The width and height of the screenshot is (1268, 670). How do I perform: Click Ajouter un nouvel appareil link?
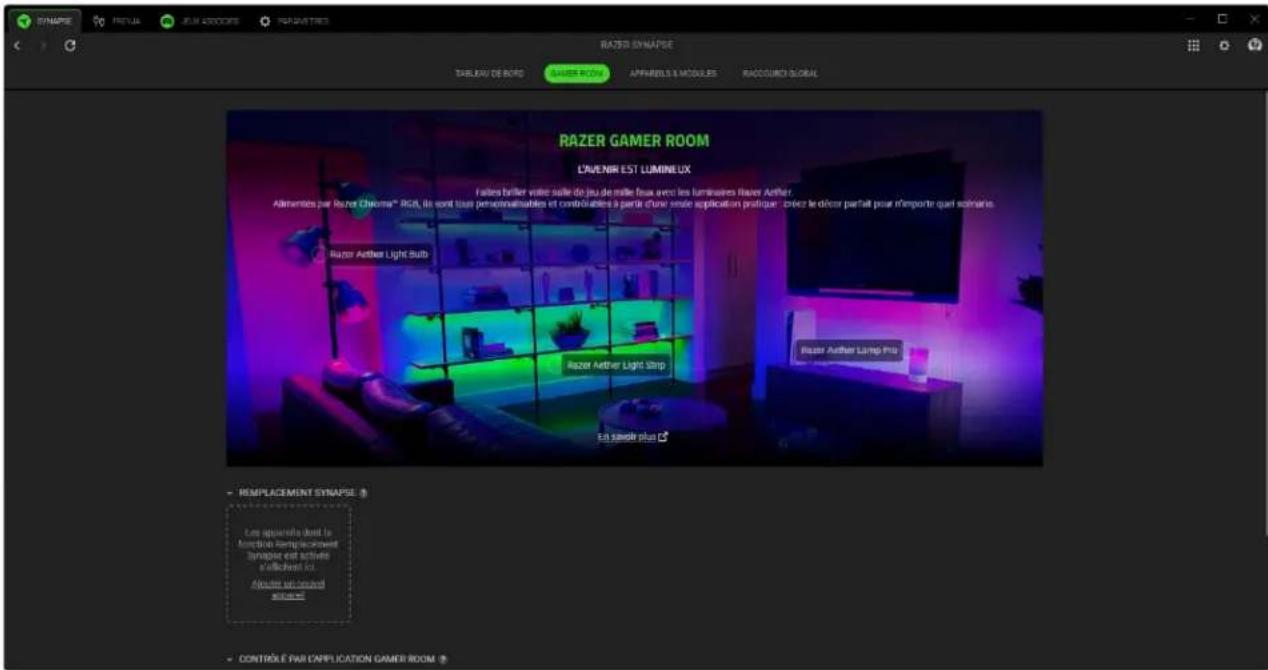288,588
